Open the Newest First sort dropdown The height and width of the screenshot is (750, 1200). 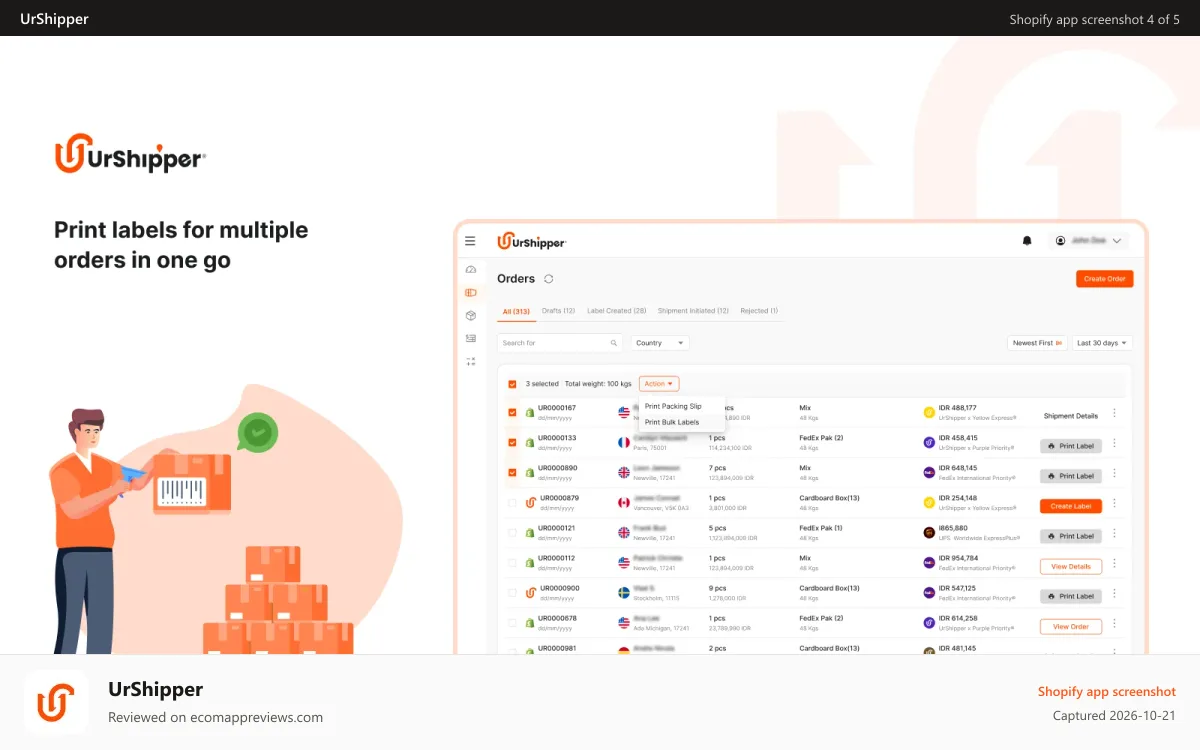point(1037,343)
